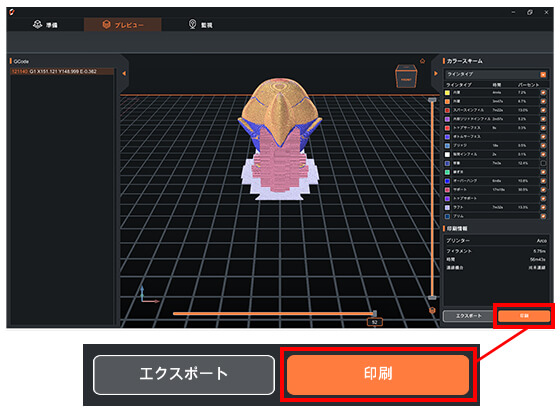Reset view with the home icon
Viewport: 560px width, 420px height.
[422, 61]
